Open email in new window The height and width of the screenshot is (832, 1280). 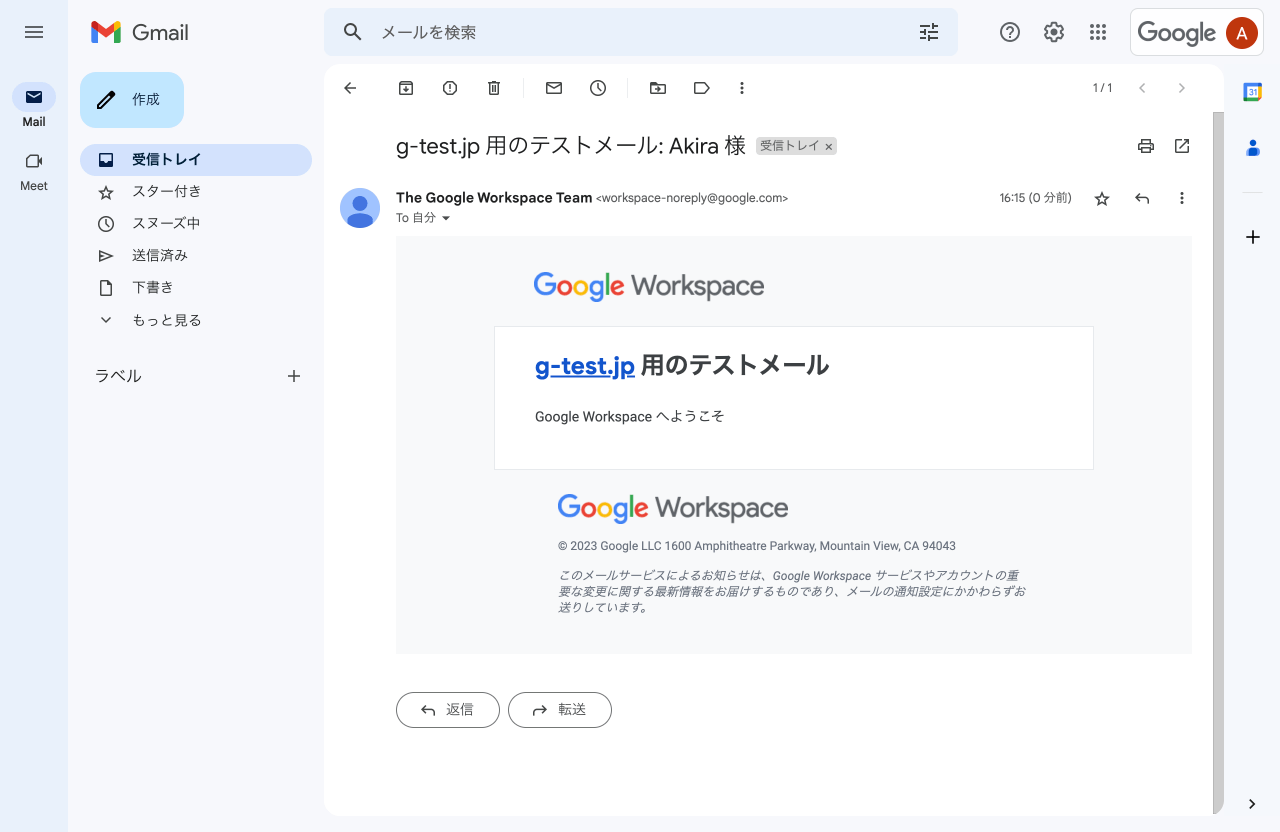(1182, 146)
